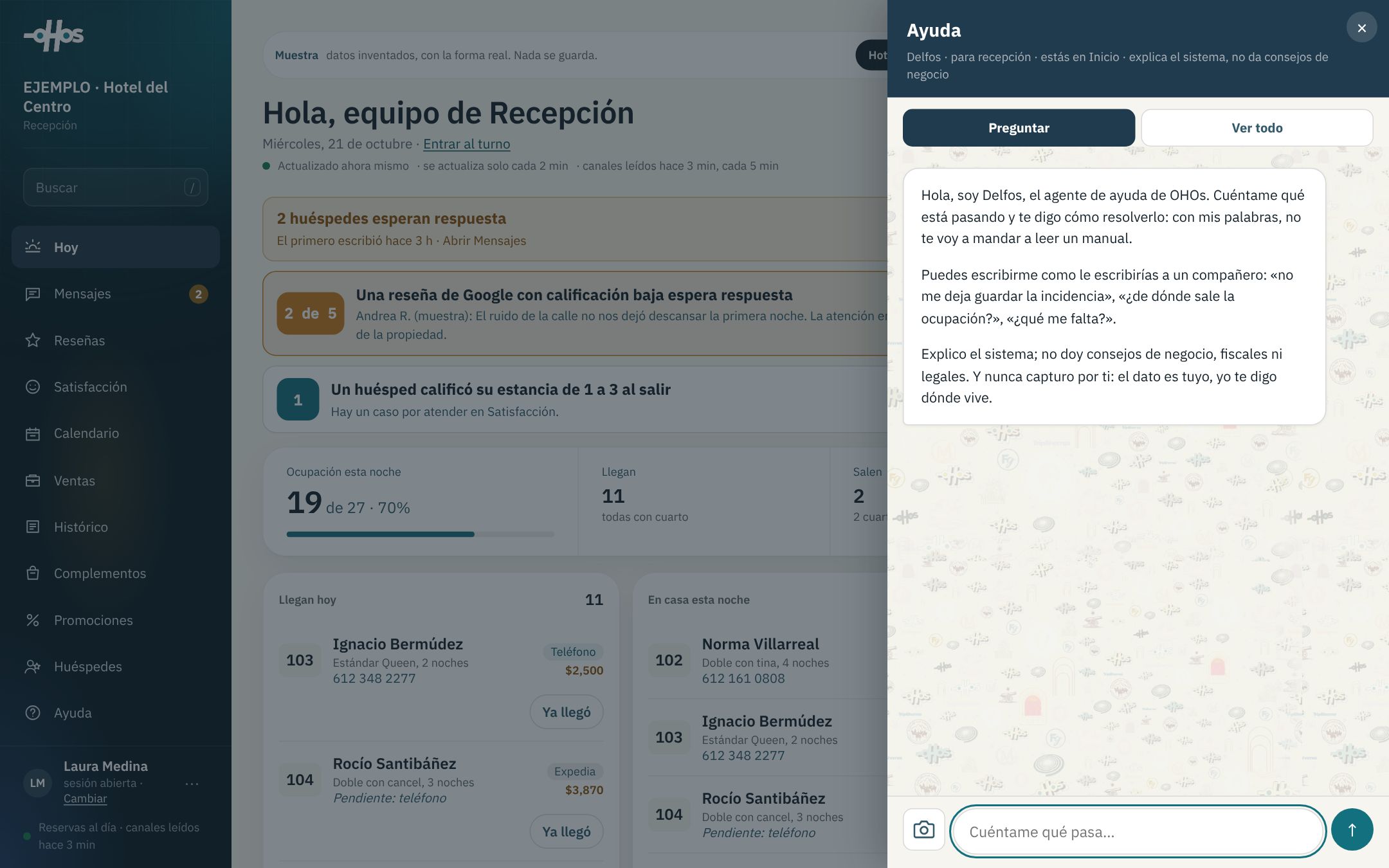Click the Reseñas star icon
This screenshot has height=868, width=1389.
pos(33,340)
